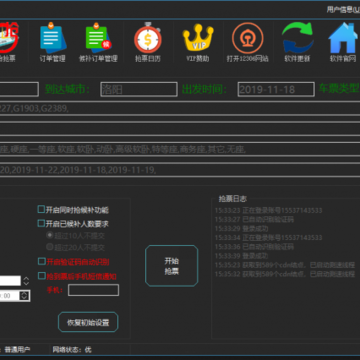Open 软件官网 home icon

343,42
